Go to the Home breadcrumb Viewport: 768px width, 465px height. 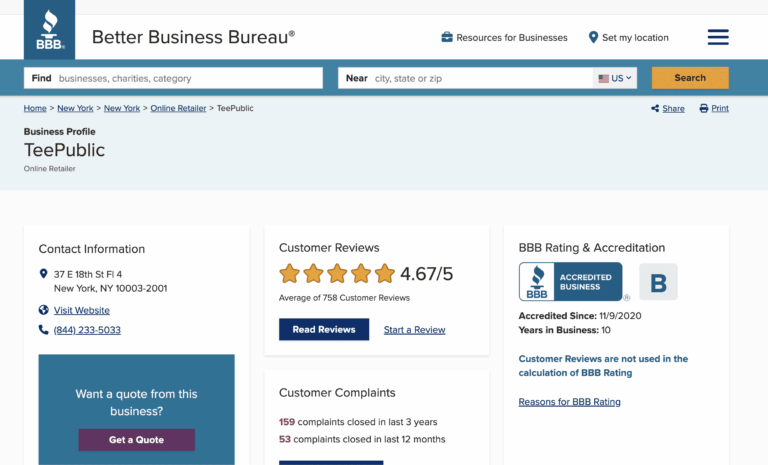pyautogui.click(x=35, y=108)
